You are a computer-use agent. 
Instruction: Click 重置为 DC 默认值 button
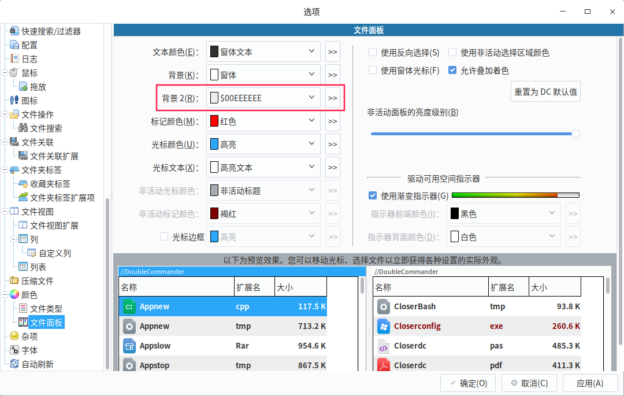[545, 92]
